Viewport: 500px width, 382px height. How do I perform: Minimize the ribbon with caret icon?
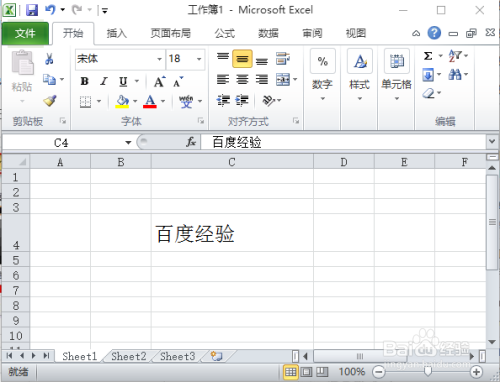416,33
